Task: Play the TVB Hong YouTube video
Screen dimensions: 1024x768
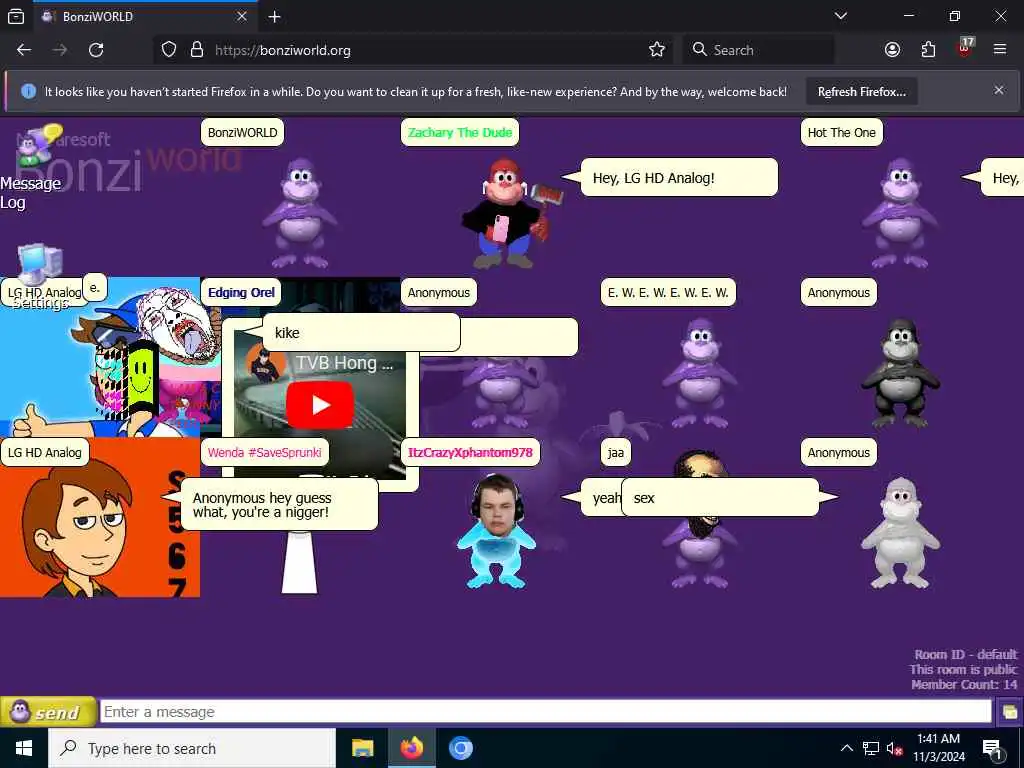Action: pyautogui.click(x=320, y=405)
